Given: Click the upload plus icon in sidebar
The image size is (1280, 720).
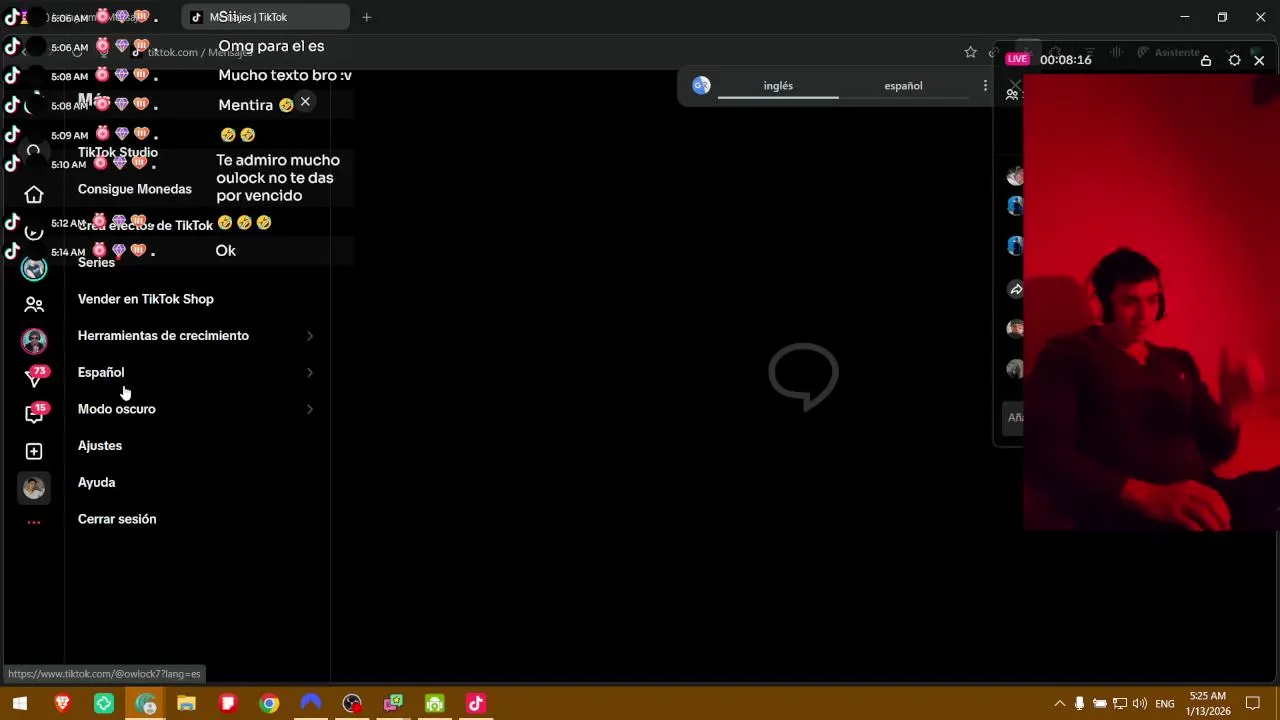Looking at the screenshot, I should click(x=34, y=451).
